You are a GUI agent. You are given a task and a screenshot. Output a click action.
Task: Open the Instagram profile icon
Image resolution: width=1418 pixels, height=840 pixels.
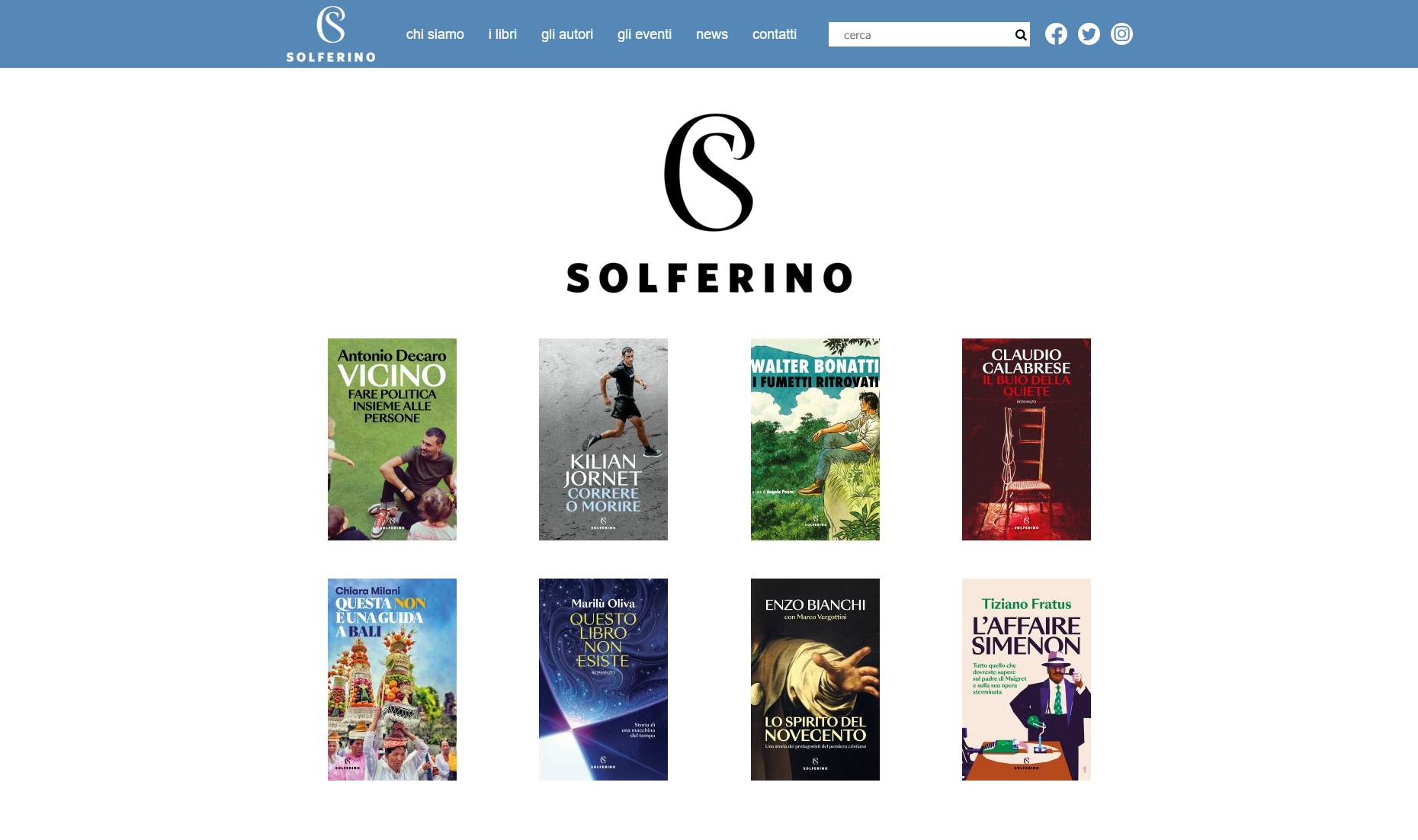(x=1121, y=34)
